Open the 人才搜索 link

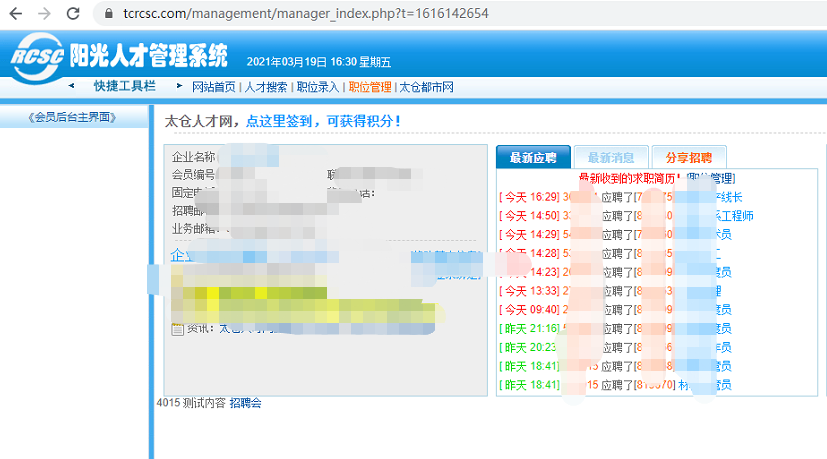(266, 87)
